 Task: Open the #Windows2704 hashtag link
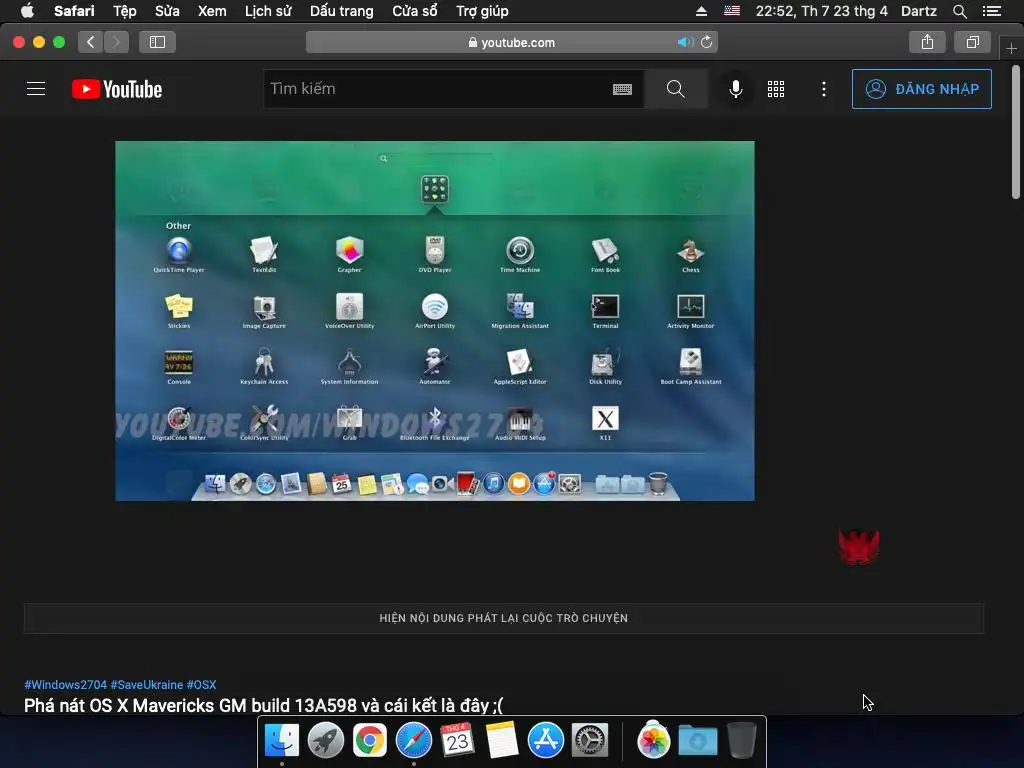coord(65,684)
